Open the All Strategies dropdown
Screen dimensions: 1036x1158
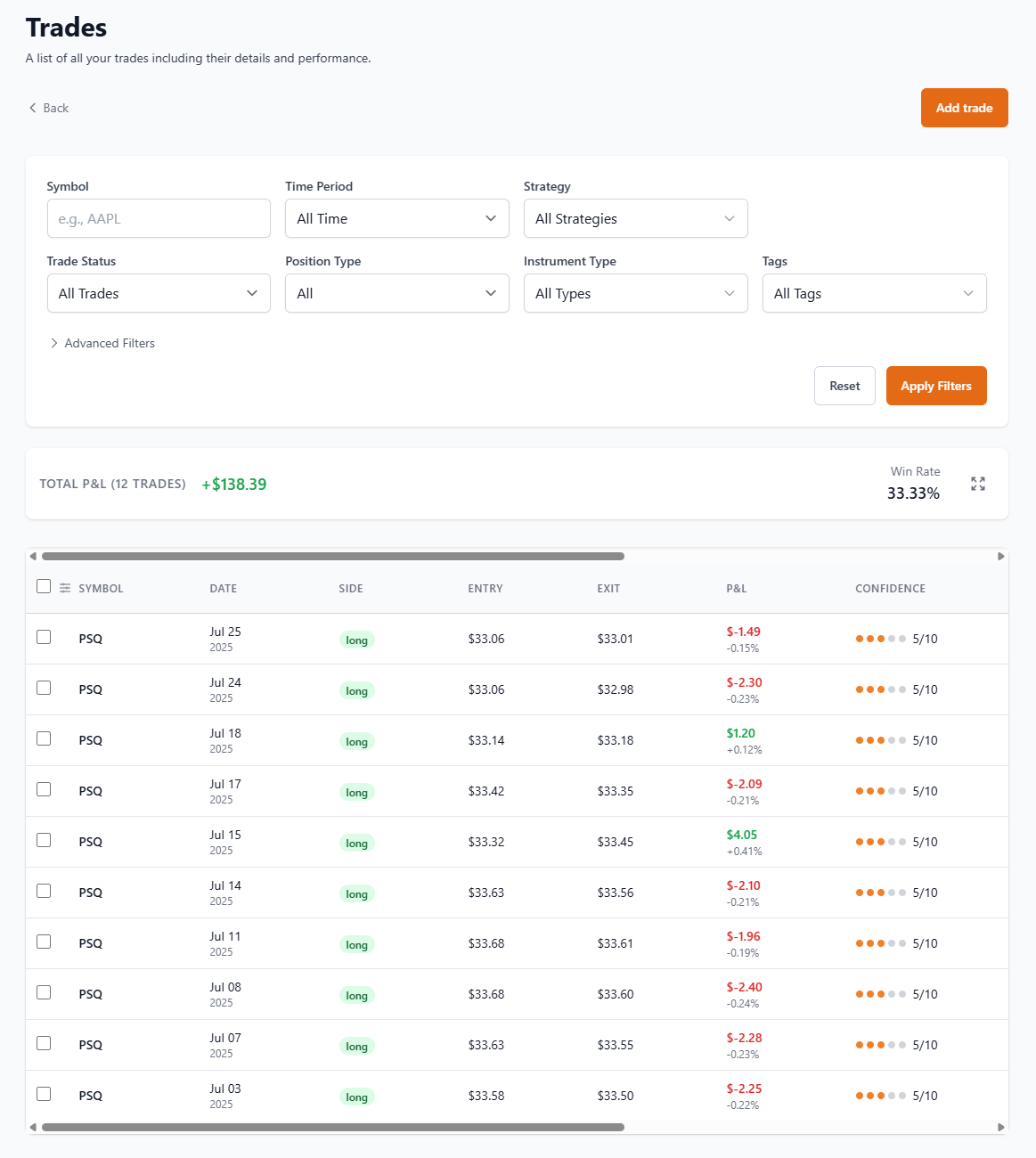(635, 218)
